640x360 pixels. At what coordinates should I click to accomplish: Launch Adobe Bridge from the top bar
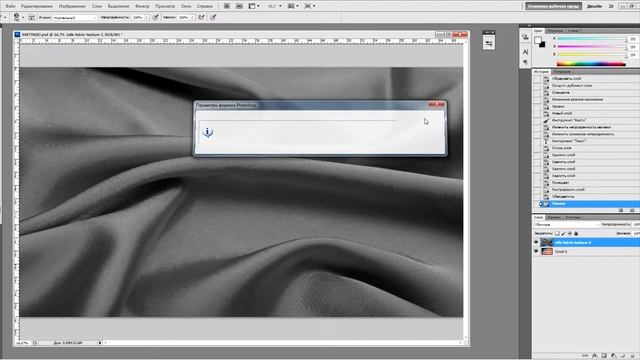227,6
